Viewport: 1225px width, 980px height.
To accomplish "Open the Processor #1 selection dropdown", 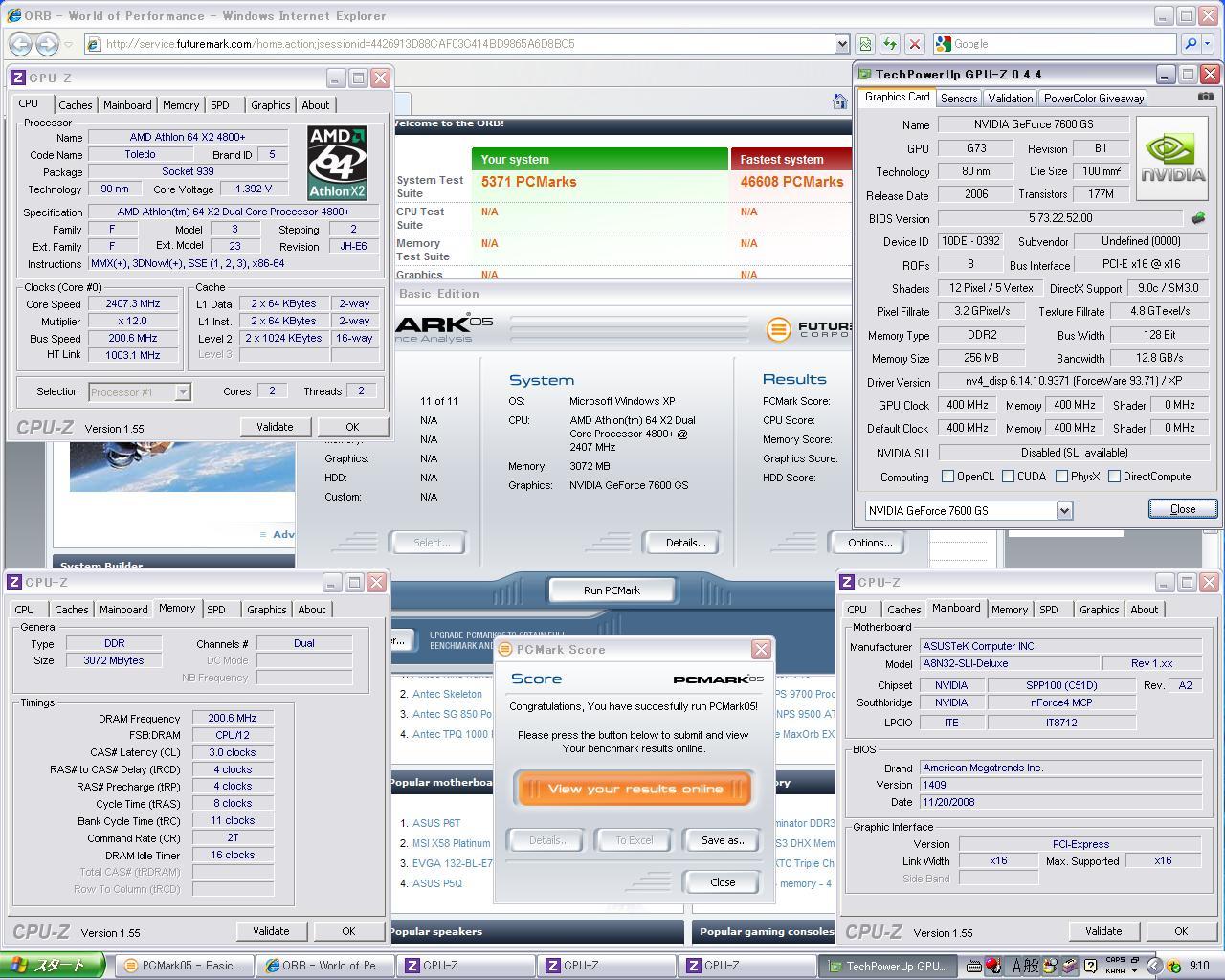I will point(182,391).
